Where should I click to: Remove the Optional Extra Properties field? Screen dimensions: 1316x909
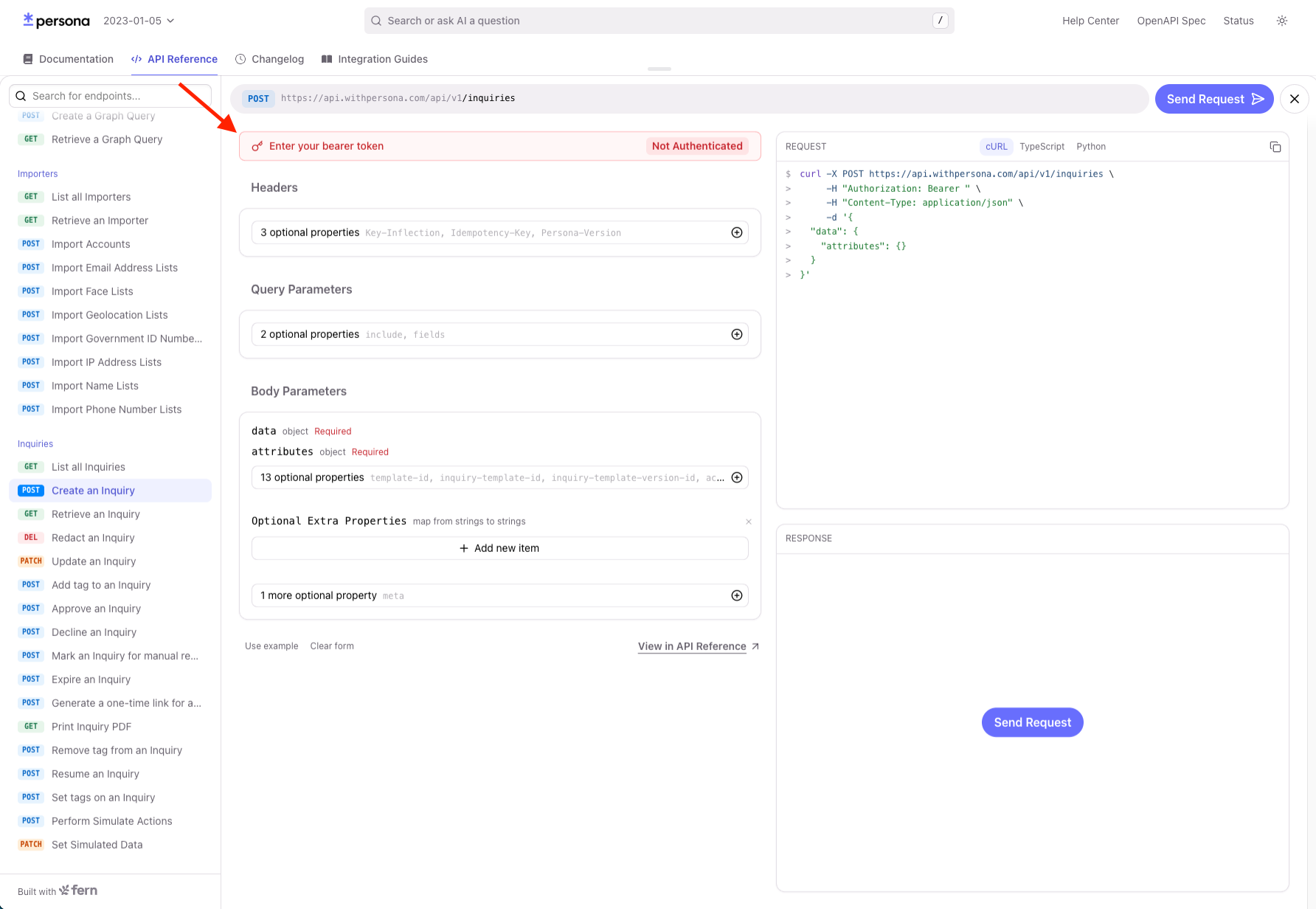click(748, 522)
